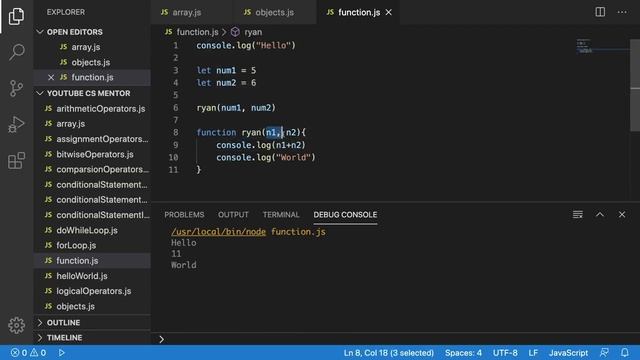The height and width of the screenshot is (360, 640).
Task: Select the Debug Console tab
Action: click(x=345, y=215)
